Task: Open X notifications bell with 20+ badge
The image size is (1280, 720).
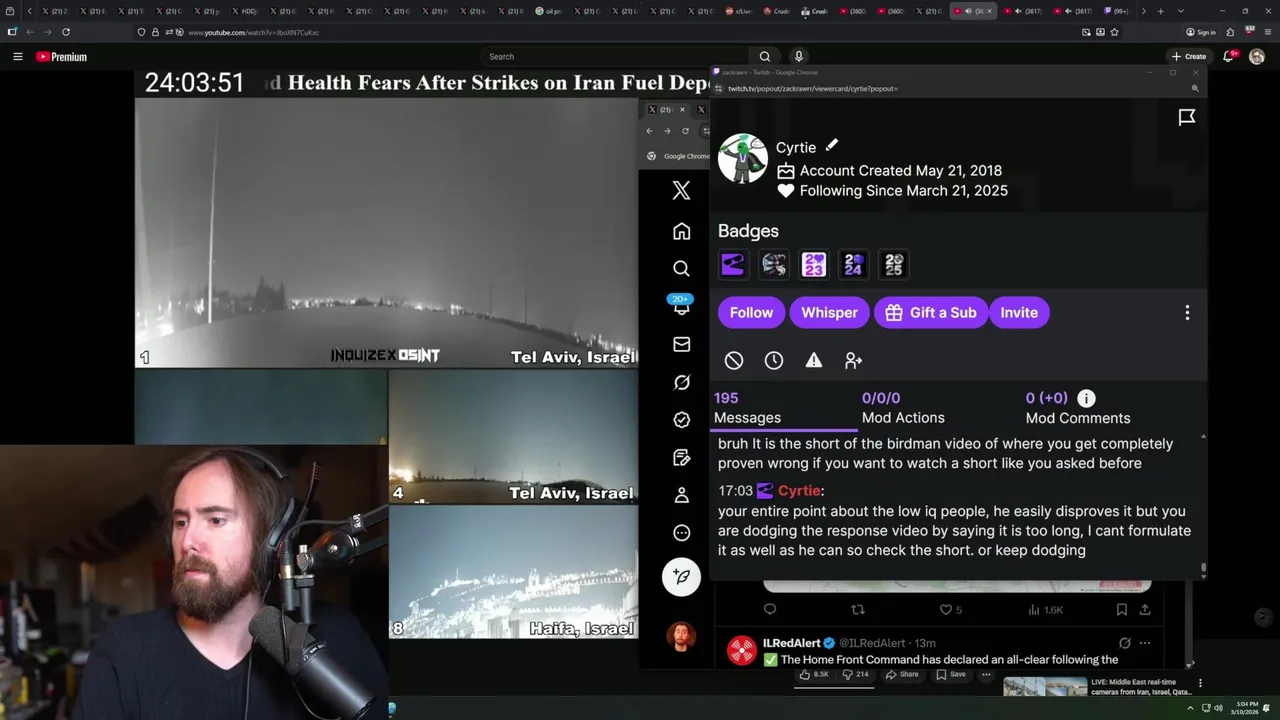Action: click(681, 306)
